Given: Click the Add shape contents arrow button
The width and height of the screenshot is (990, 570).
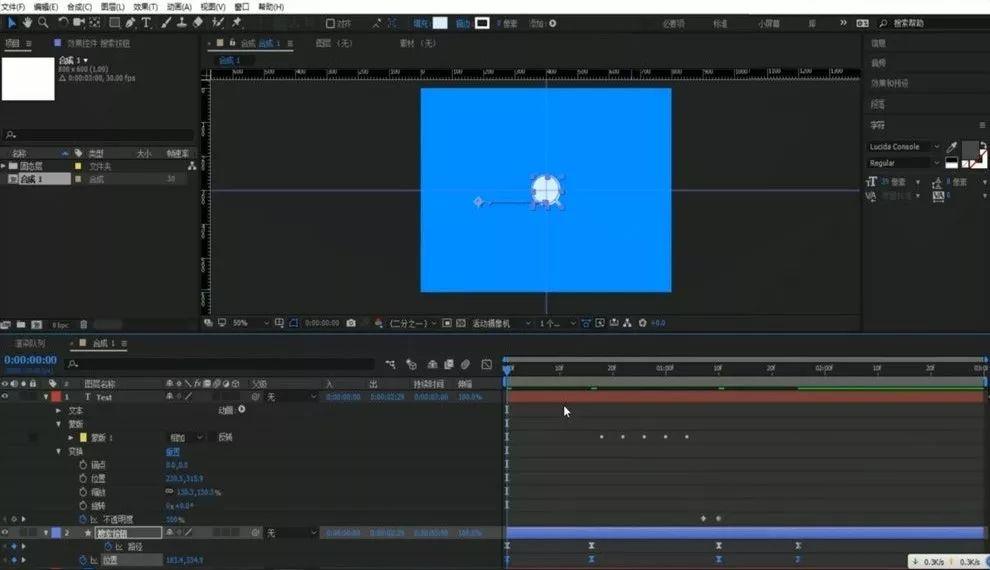Looking at the screenshot, I should click(x=552, y=23).
